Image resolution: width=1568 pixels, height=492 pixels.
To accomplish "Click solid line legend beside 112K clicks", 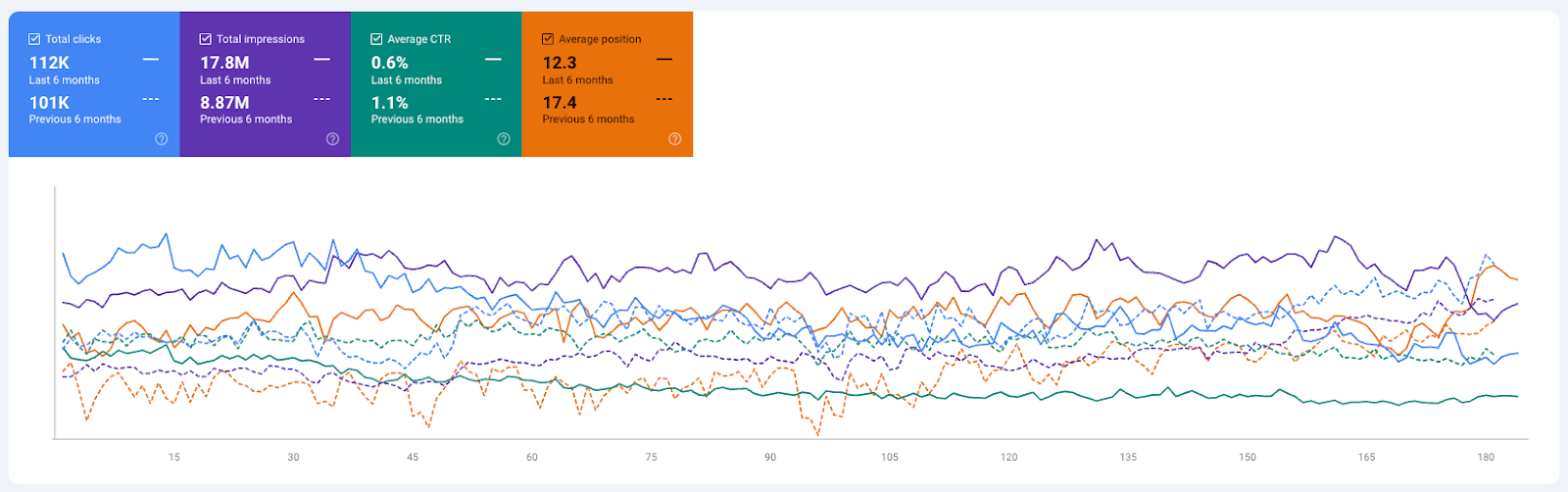I will click(x=151, y=60).
